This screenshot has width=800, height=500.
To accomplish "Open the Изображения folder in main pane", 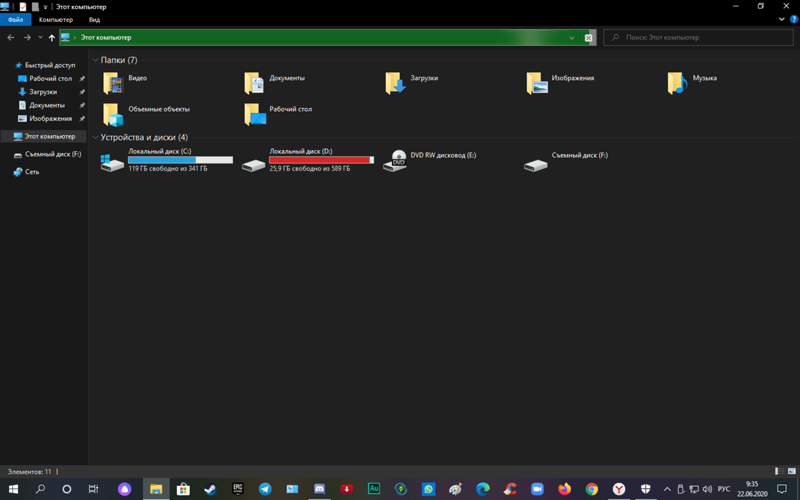I will click(560, 83).
